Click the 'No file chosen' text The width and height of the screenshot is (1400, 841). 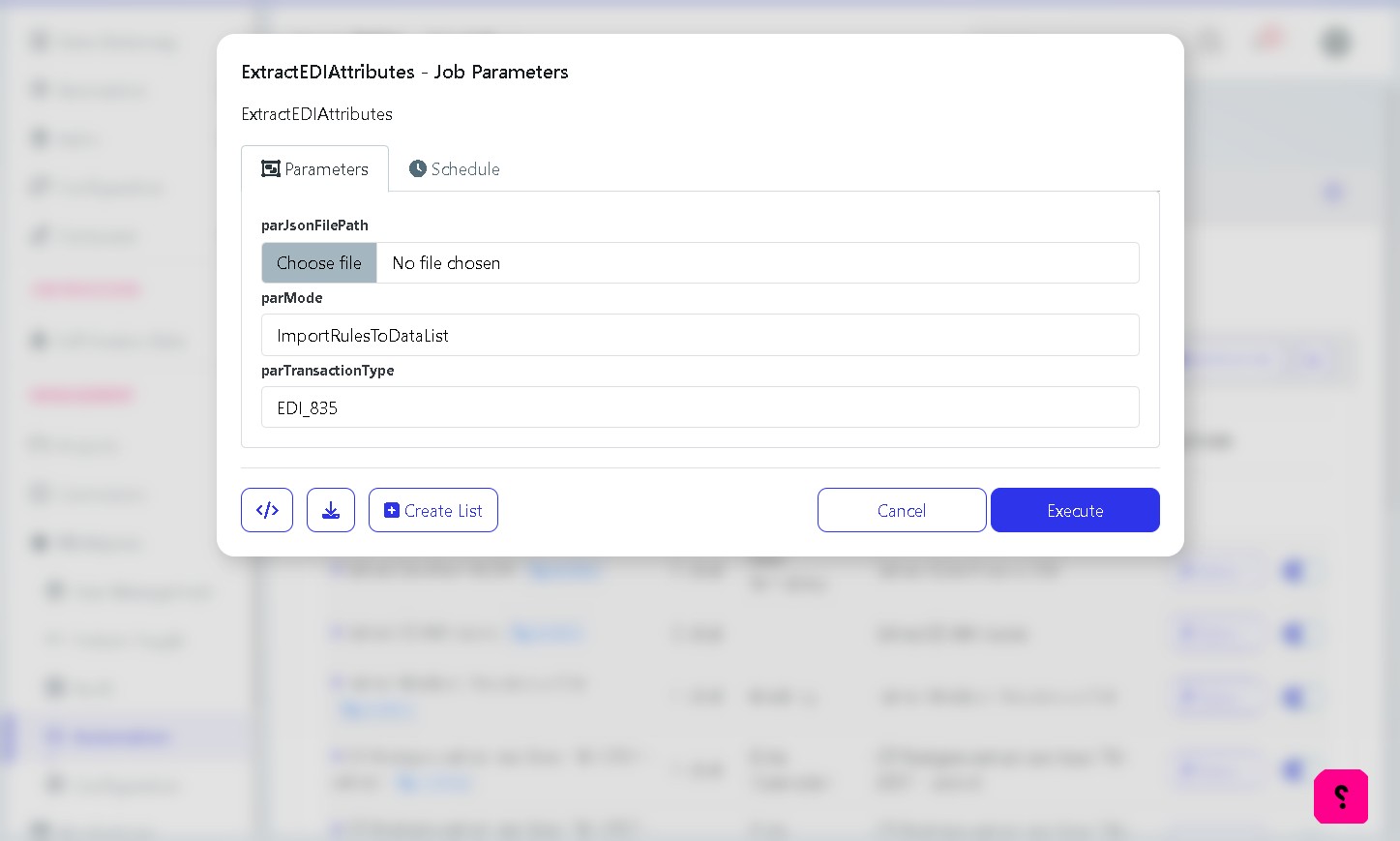click(x=446, y=262)
